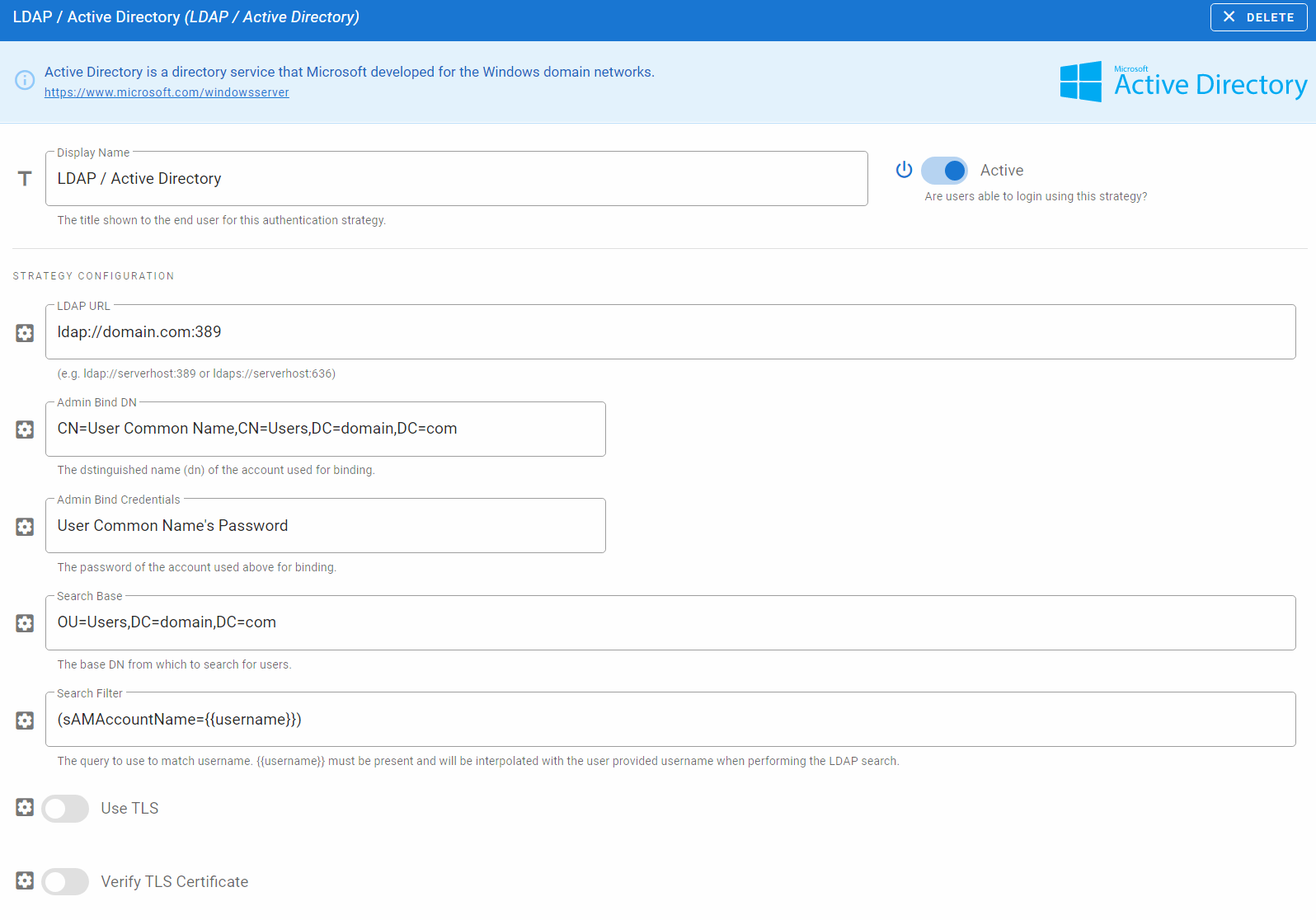Focus the Search Filter input field
The image size is (1316, 920).
(670, 720)
